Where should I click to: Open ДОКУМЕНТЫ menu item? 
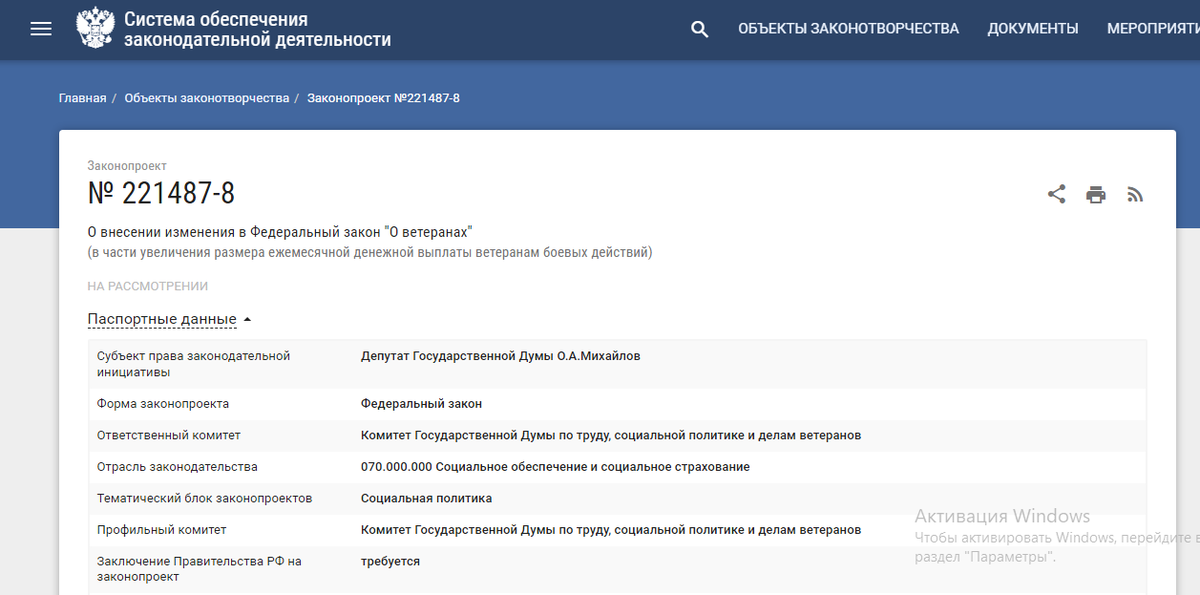[x=1033, y=29]
